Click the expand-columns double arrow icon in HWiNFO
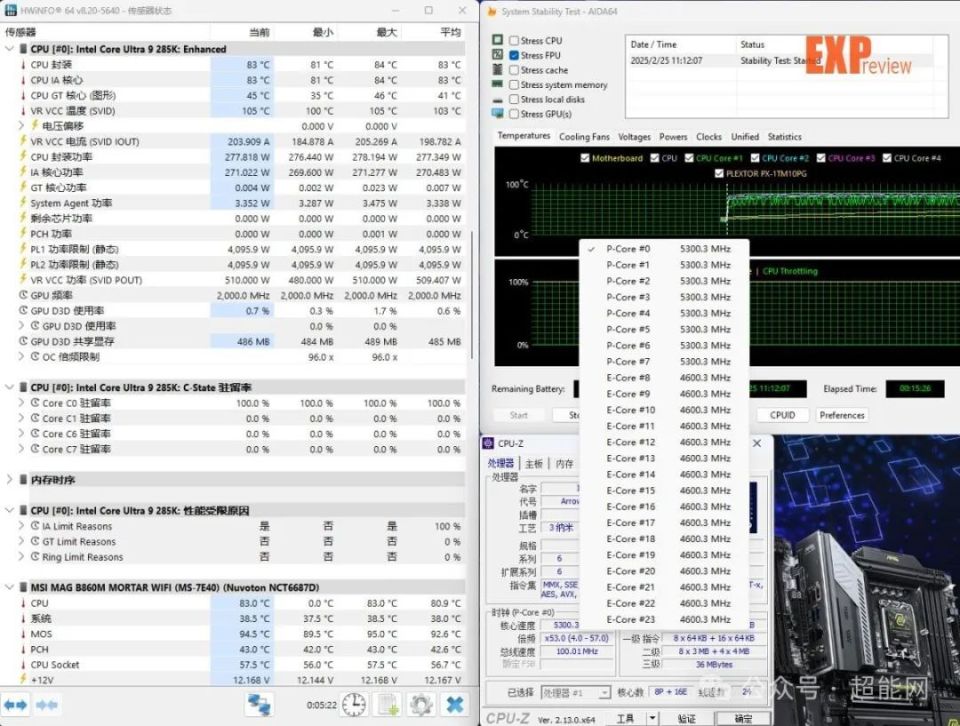Screen dimensions: 960x726 (15, 705)
